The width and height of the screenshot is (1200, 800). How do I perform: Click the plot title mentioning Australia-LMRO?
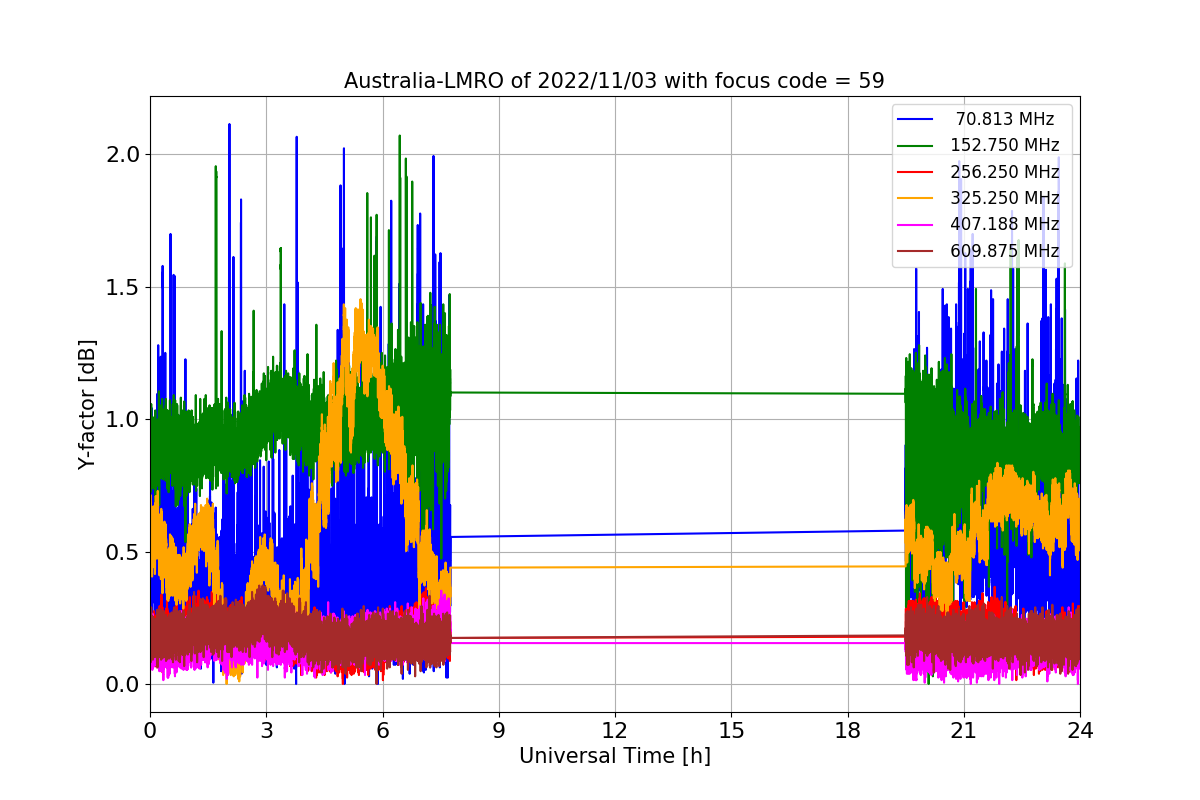(614, 81)
